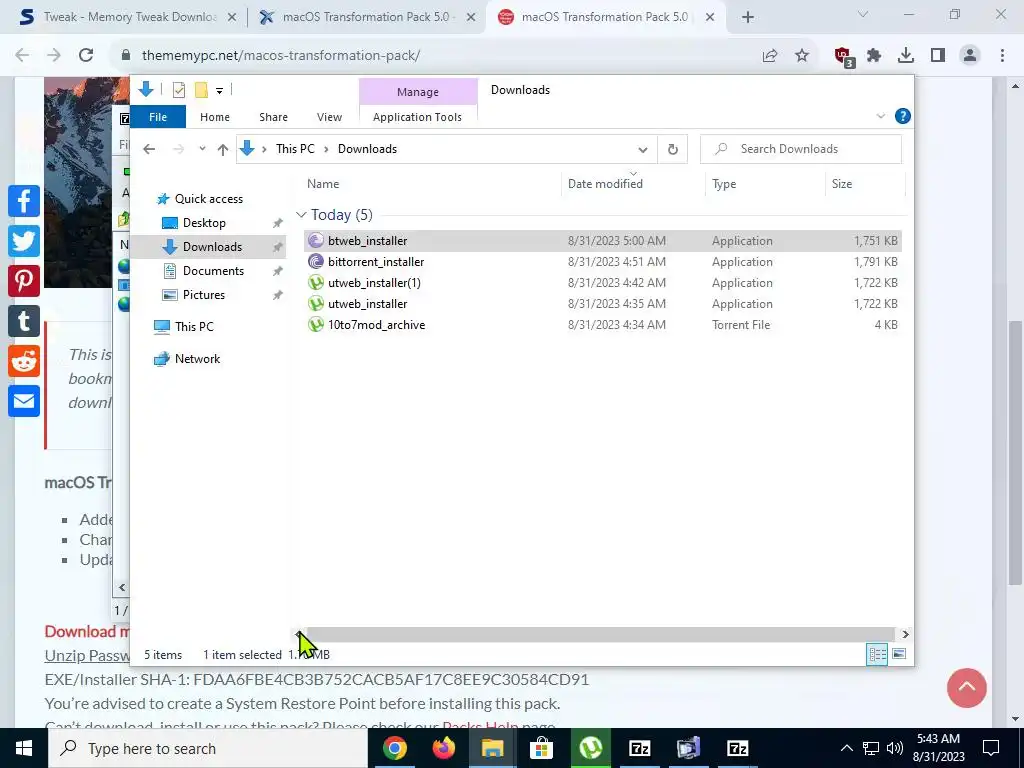Share page on Tumblr
Screen dimensions: 1024x768
[x=24, y=321]
